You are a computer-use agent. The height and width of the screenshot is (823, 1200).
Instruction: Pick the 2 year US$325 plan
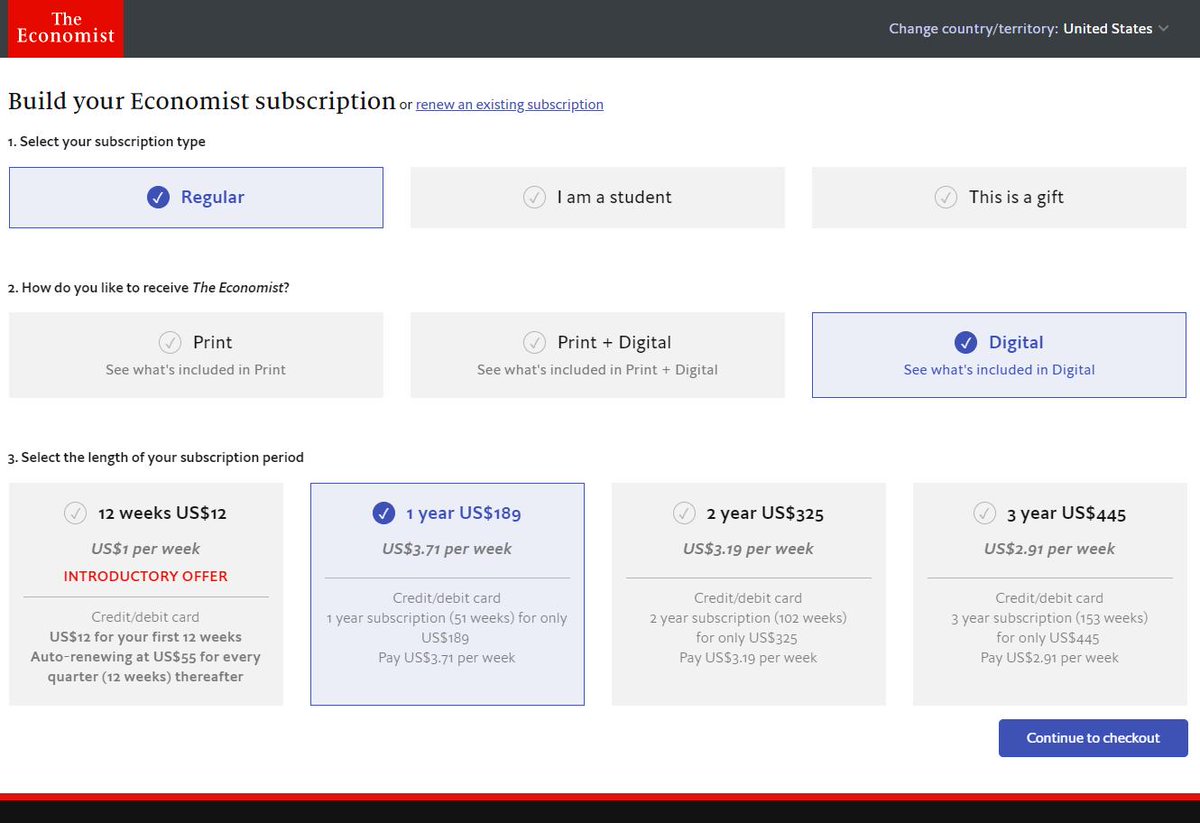point(748,594)
